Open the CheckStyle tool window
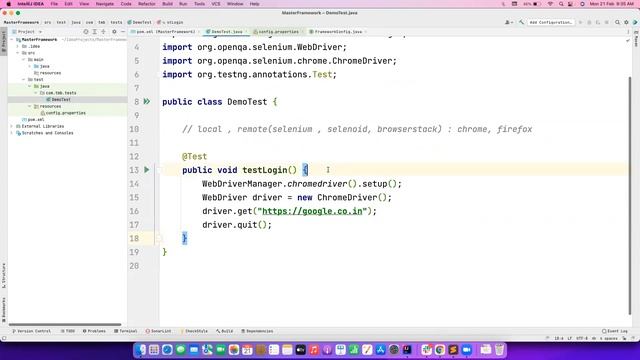Viewport: 640px width, 360px height. 194,331
